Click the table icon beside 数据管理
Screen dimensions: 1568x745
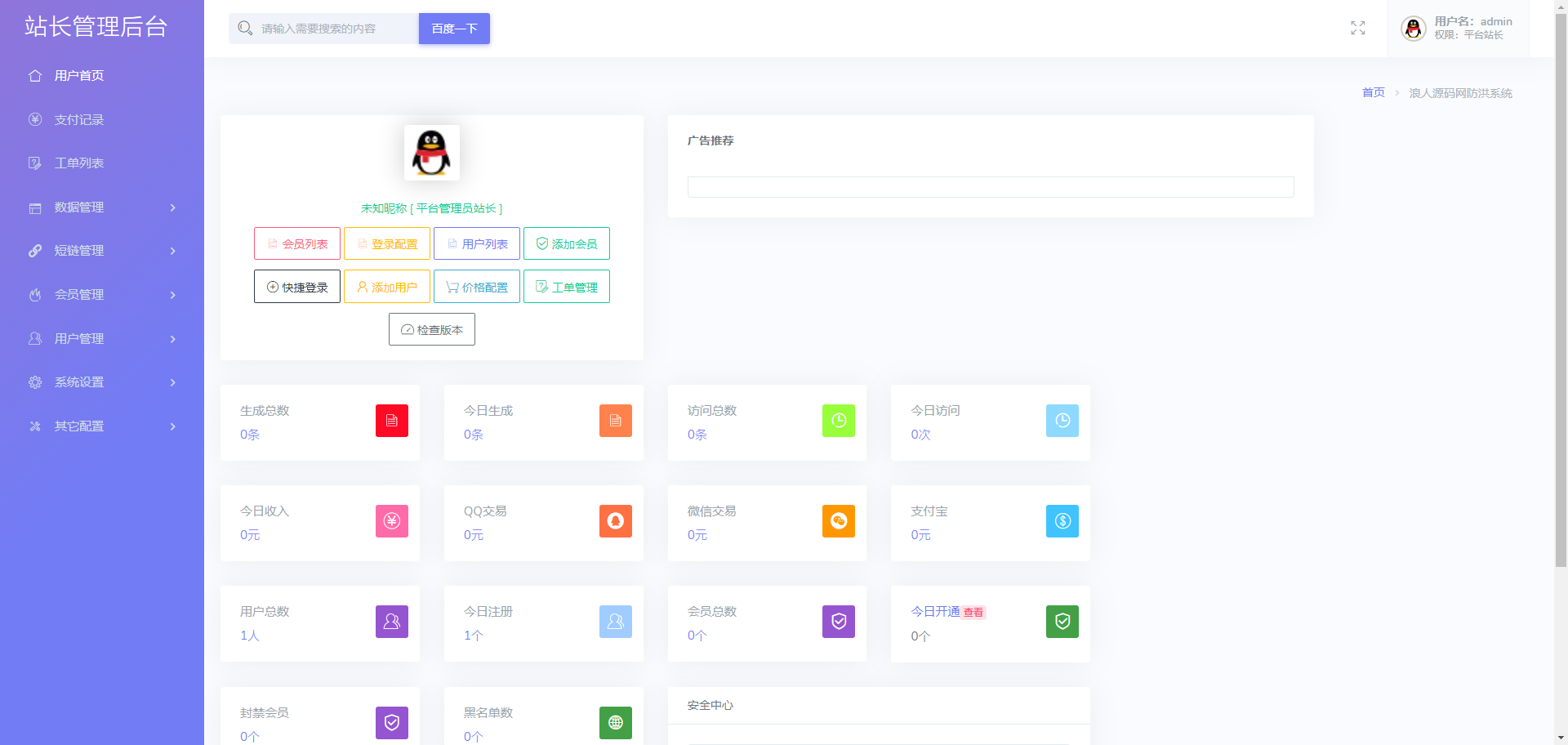35,207
